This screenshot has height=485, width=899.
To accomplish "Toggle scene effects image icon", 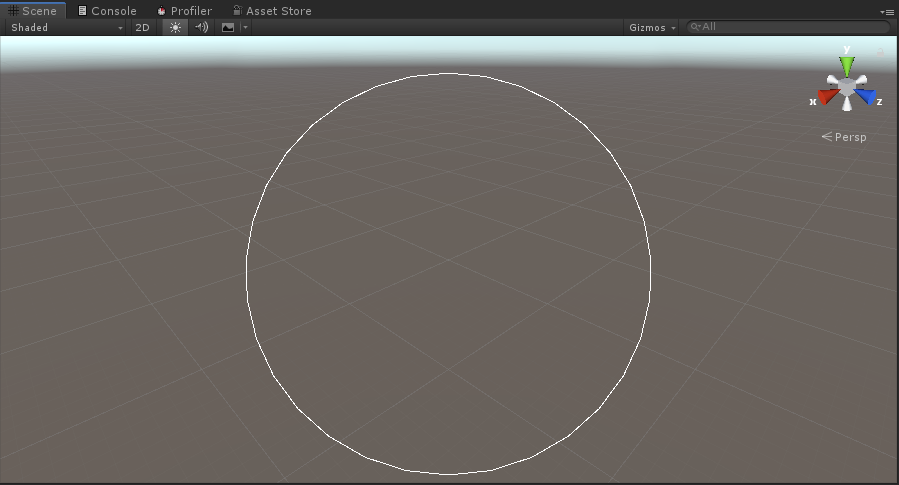I will pos(228,27).
